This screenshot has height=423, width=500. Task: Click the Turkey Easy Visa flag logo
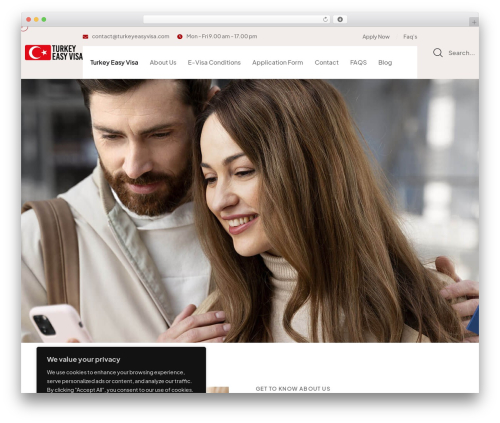(x=54, y=53)
